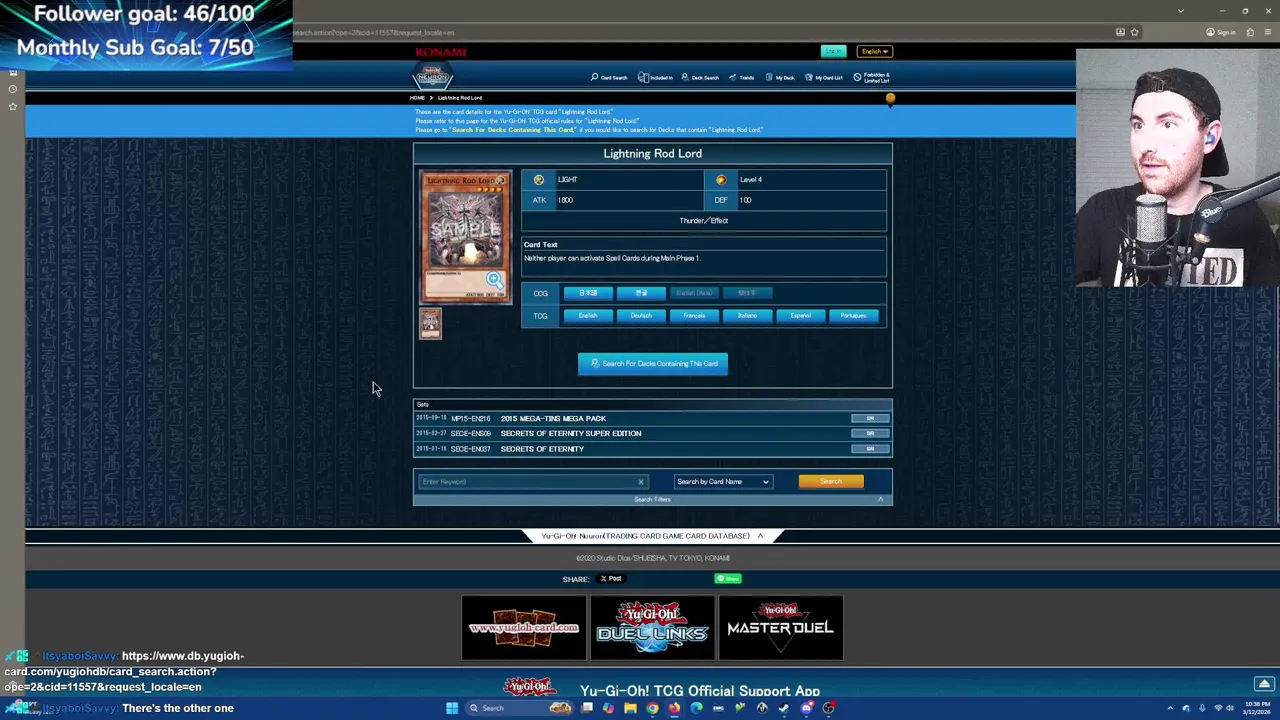Open My Deck page
1280x720 pixels.
click(780, 77)
